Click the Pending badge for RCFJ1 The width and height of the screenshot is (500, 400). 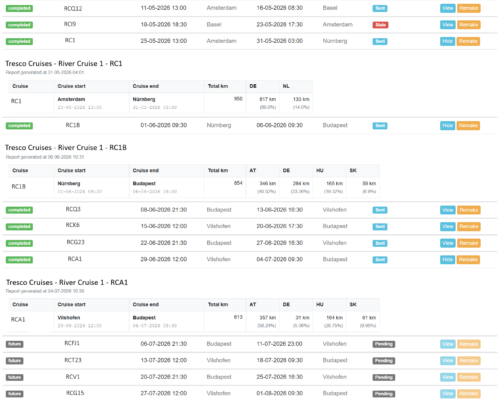(x=384, y=344)
